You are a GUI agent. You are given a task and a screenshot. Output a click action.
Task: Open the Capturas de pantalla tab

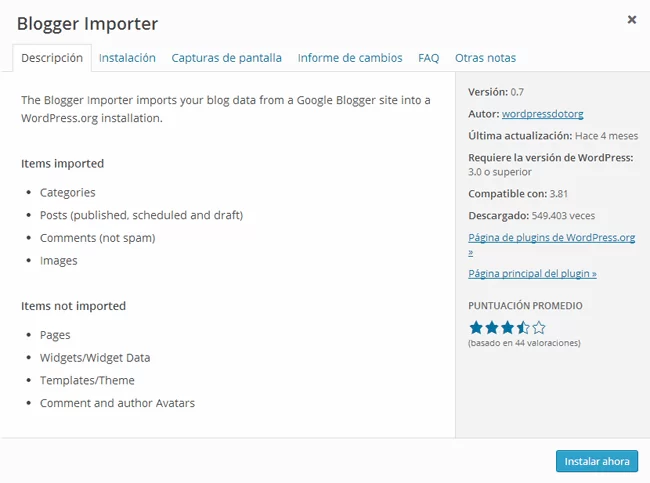click(226, 58)
